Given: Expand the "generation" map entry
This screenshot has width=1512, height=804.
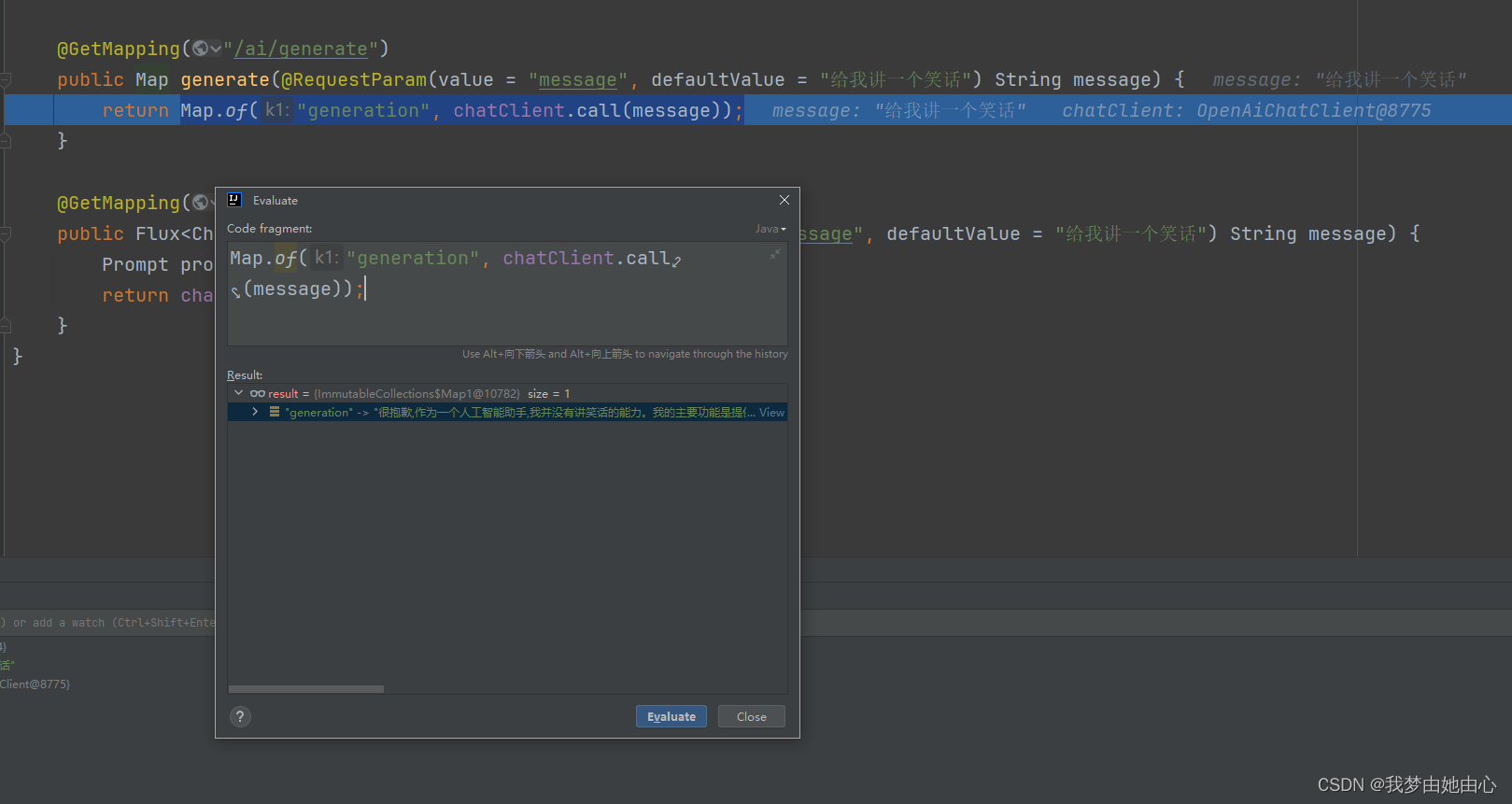Looking at the screenshot, I should (x=255, y=412).
